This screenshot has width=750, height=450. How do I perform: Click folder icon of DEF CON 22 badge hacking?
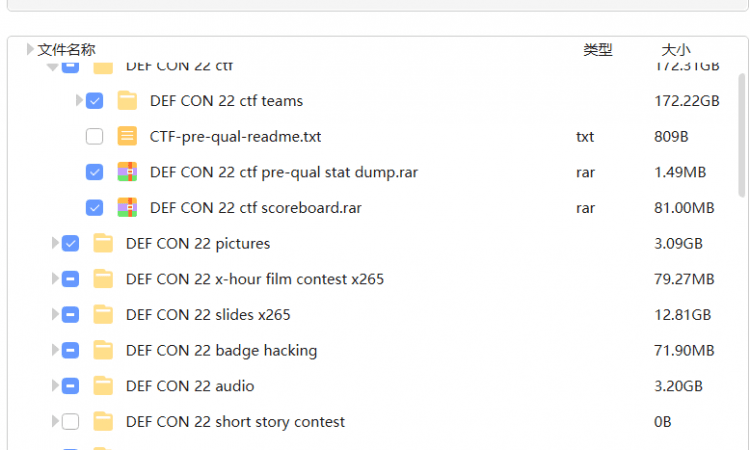[x=103, y=350]
